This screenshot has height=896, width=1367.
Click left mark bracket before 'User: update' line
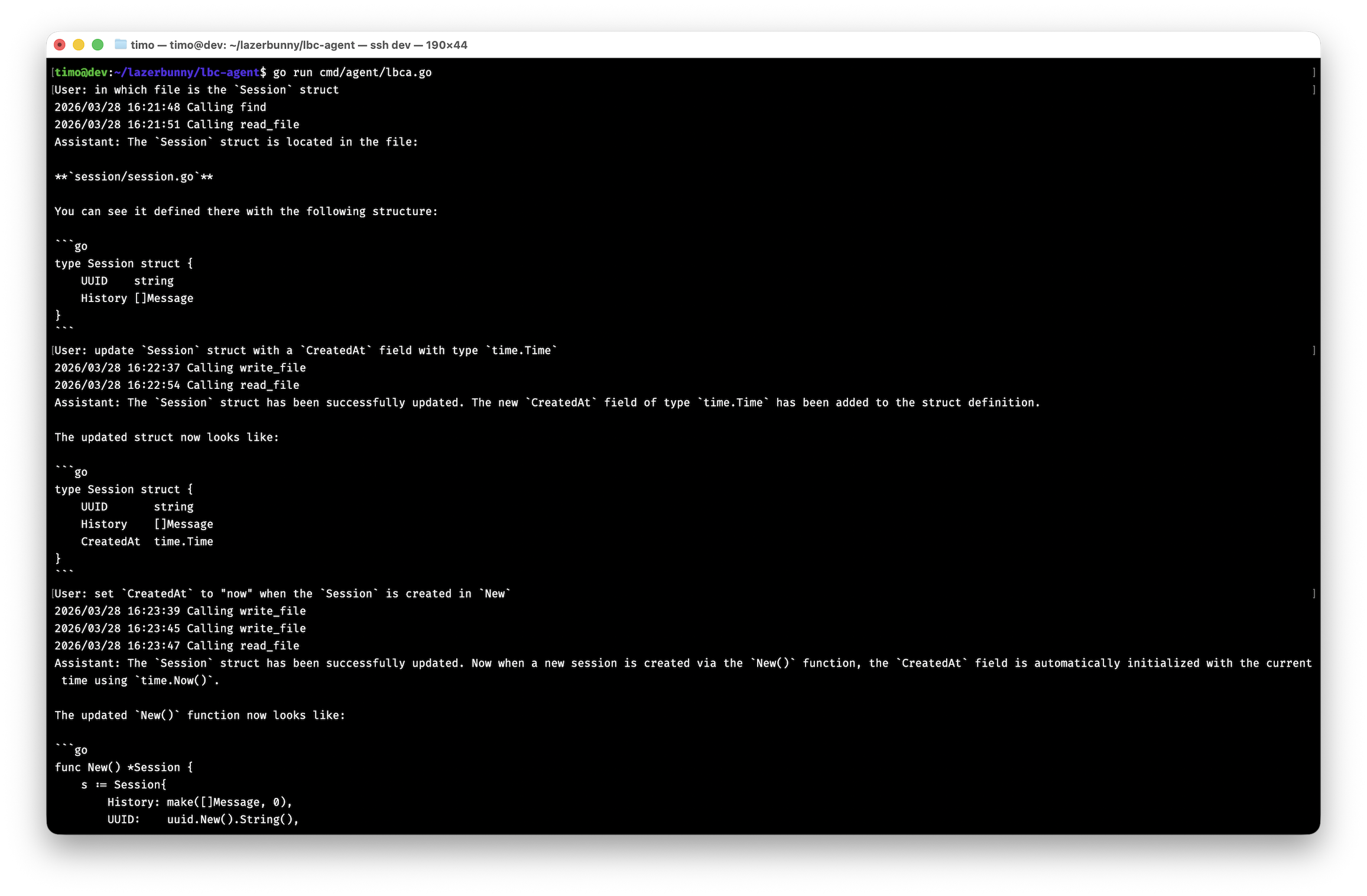pyautogui.click(x=53, y=350)
